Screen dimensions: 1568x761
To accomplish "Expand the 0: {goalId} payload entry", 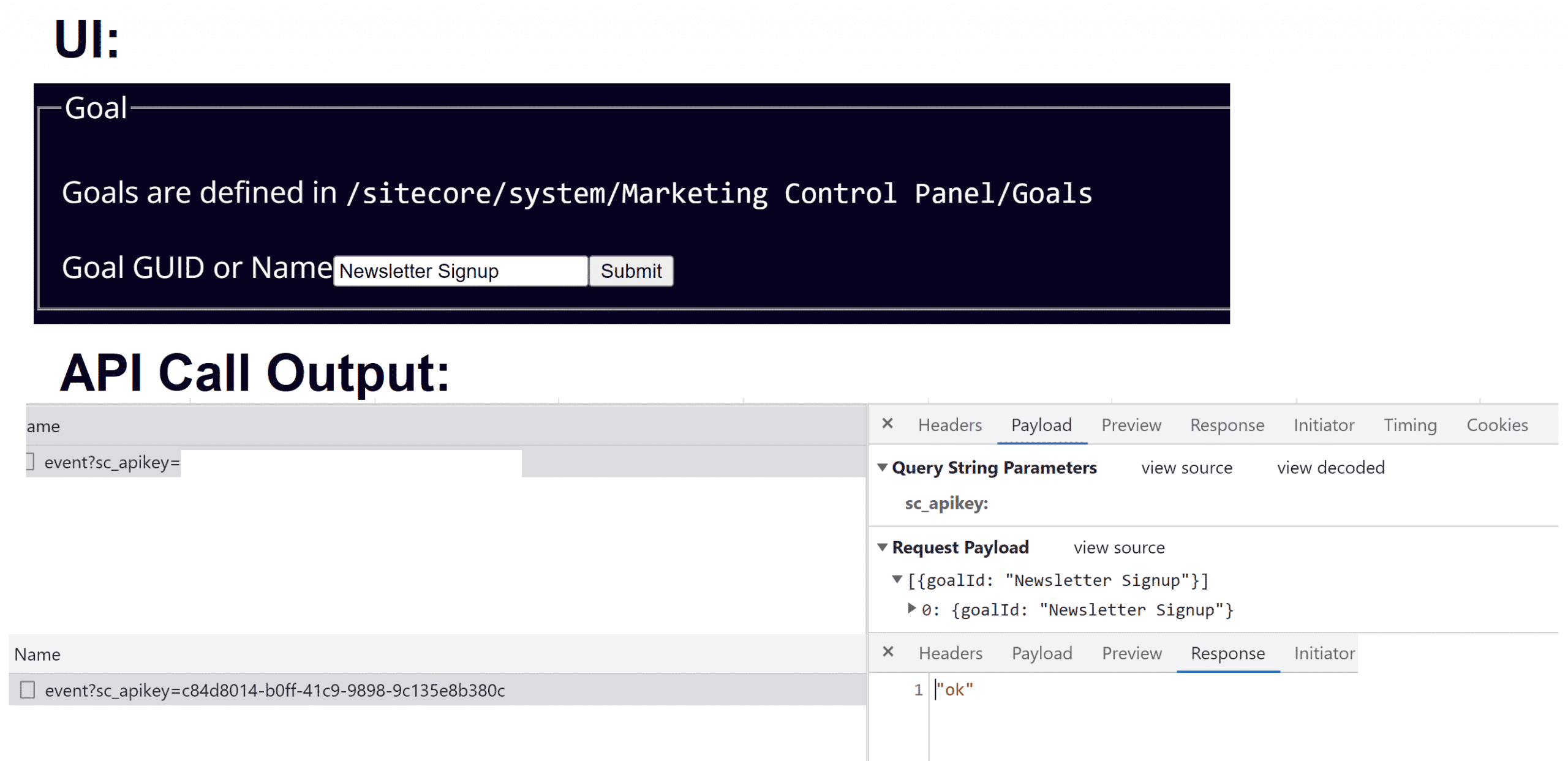I will click(x=911, y=608).
